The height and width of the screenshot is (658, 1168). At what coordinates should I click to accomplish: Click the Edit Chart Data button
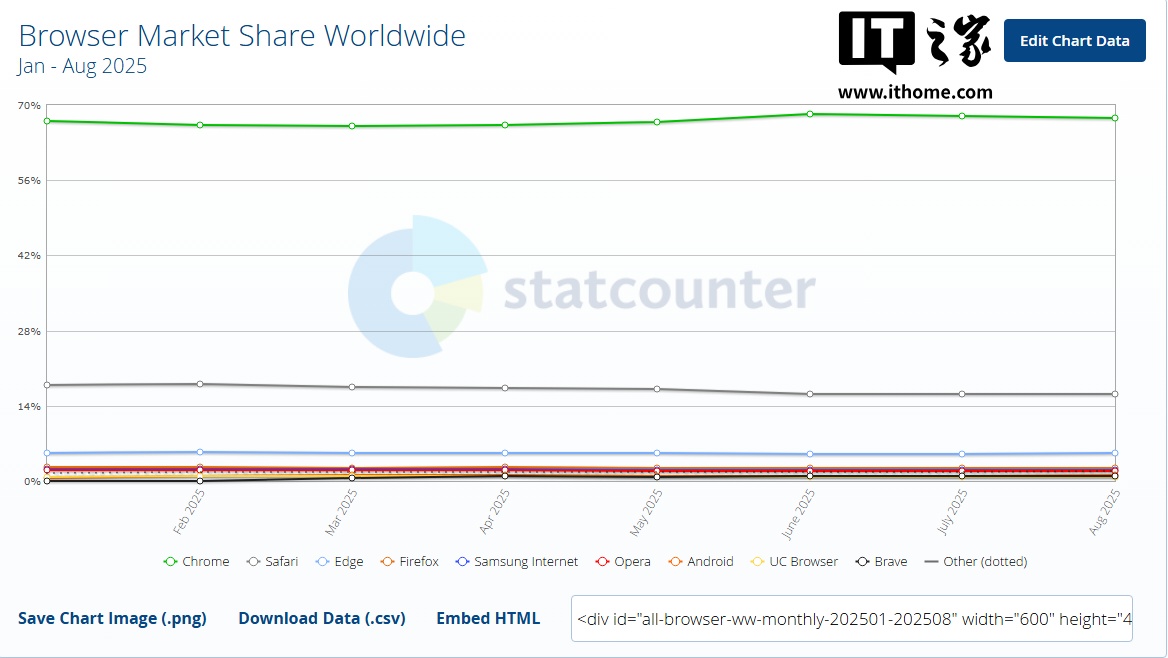pos(1074,41)
